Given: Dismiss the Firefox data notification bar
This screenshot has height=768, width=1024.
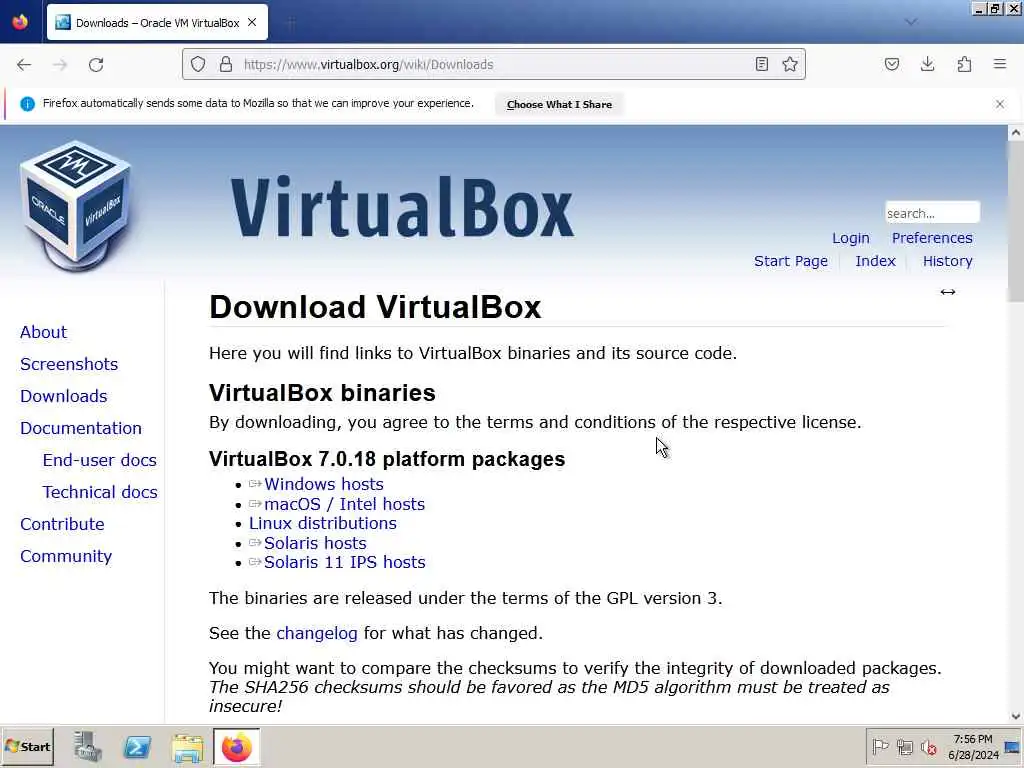Looking at the screenshot, I should click(x=1000, y=104).
